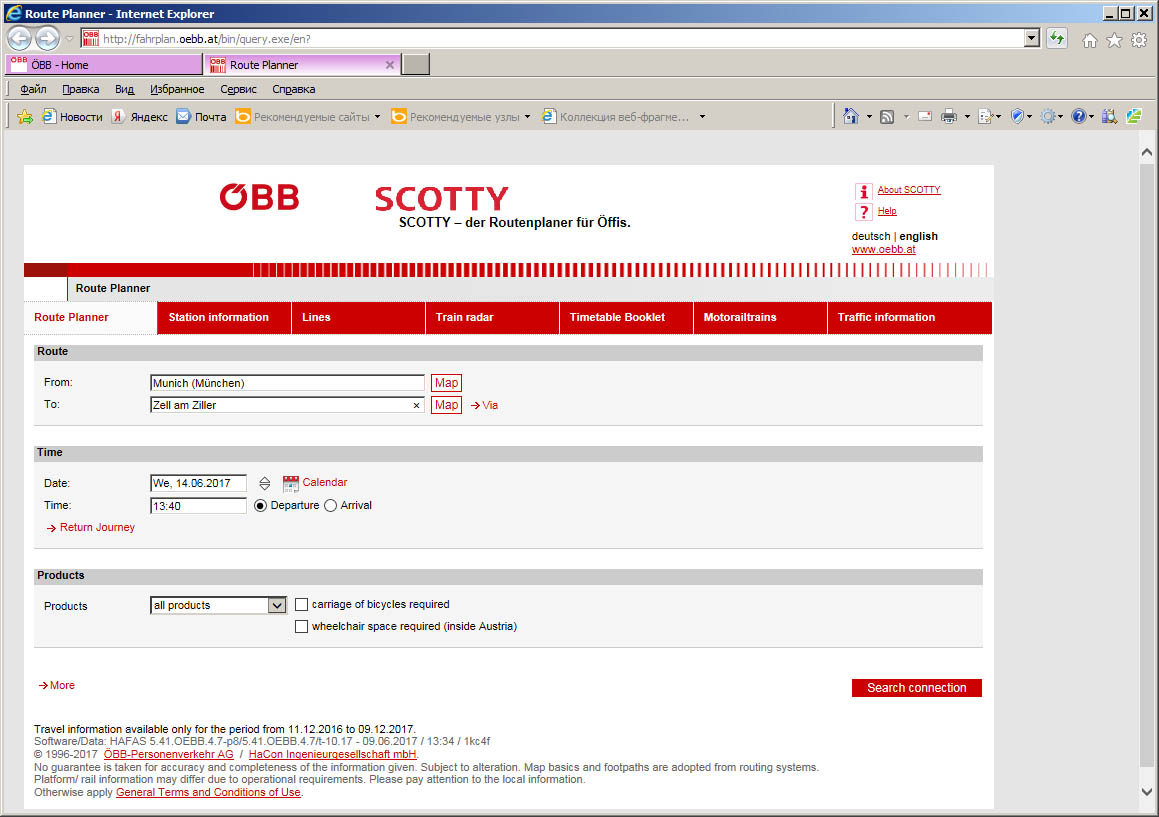Open the Traffic information tab

909,318
